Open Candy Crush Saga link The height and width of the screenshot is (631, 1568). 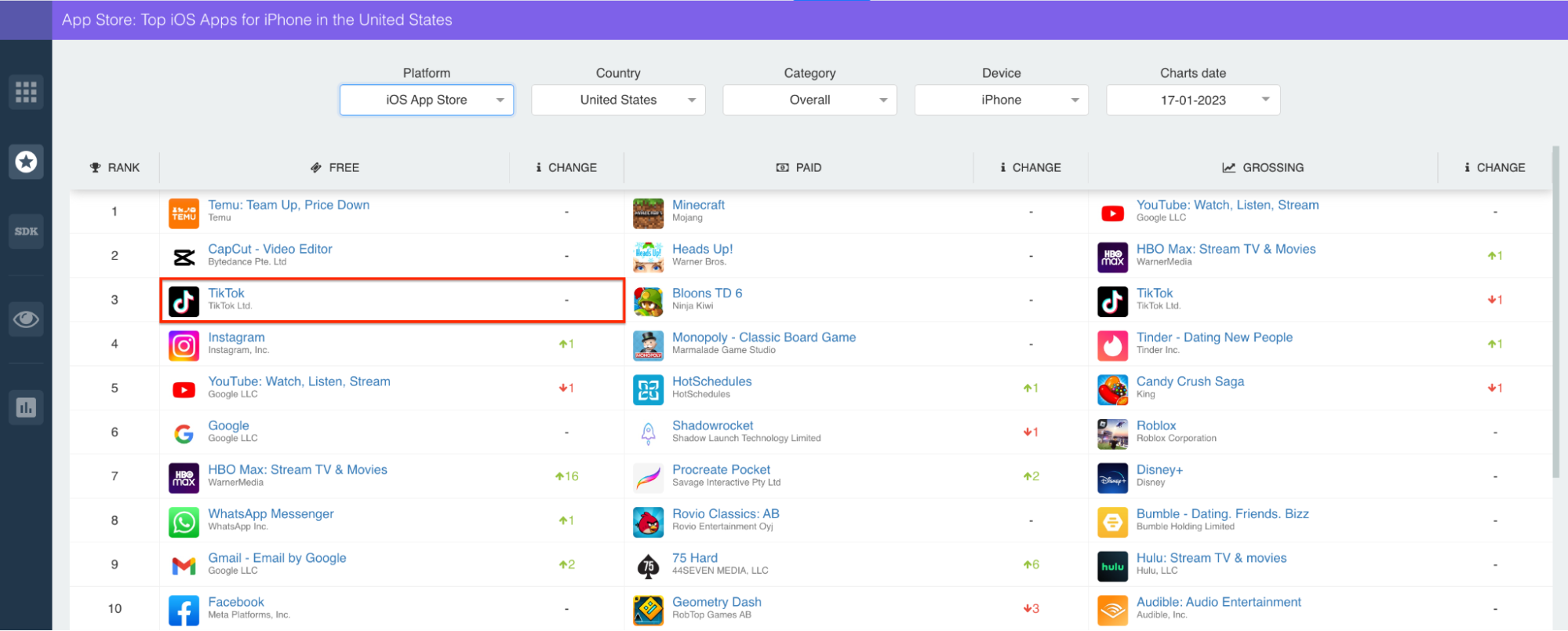[x=1190, y=381]
